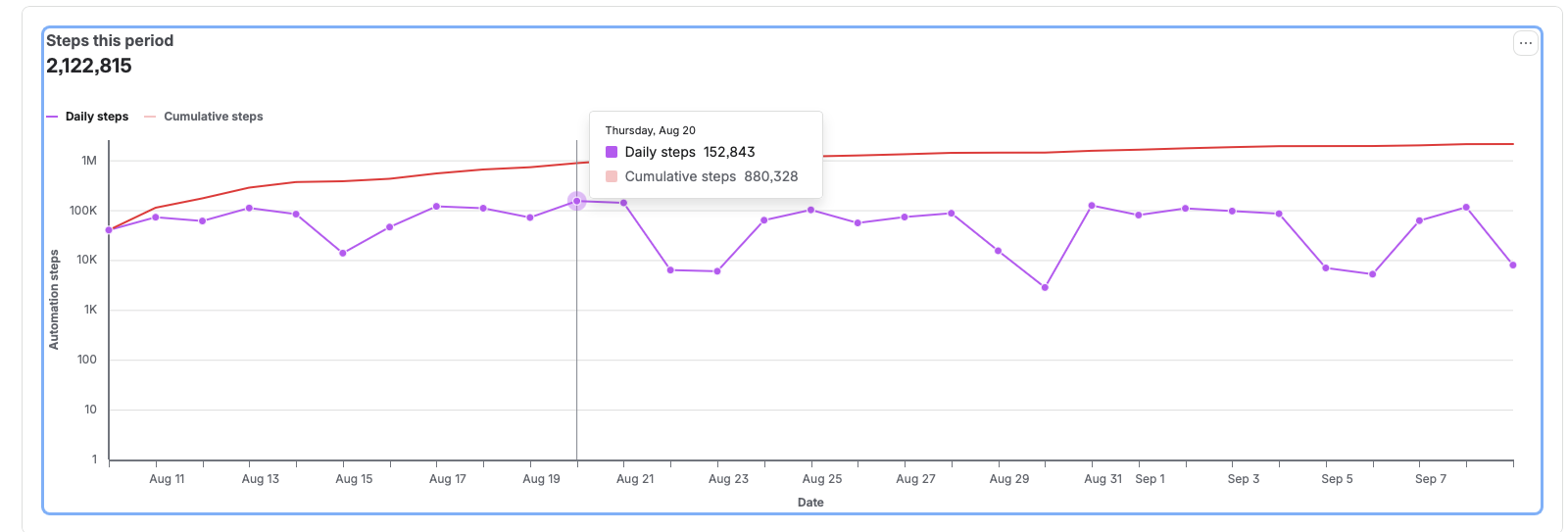Click the Aug 13 axis label
1568x532 pixels.
click(x=261, y=479)
